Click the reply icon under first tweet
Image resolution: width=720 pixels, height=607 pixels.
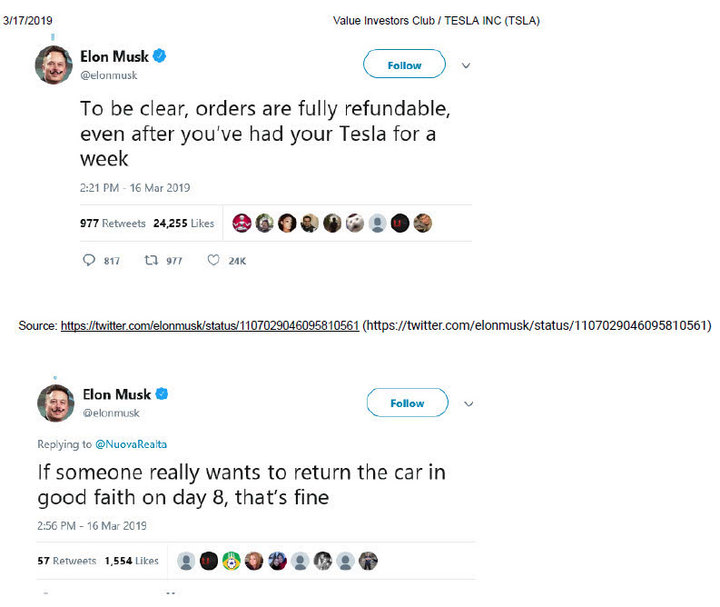pyautogui.click(x=87, y=260)
